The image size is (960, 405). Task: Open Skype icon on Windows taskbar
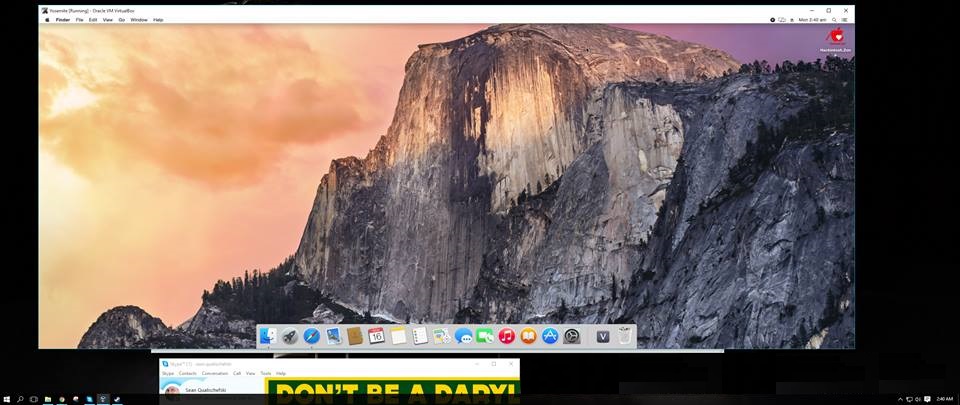[89, 399]
